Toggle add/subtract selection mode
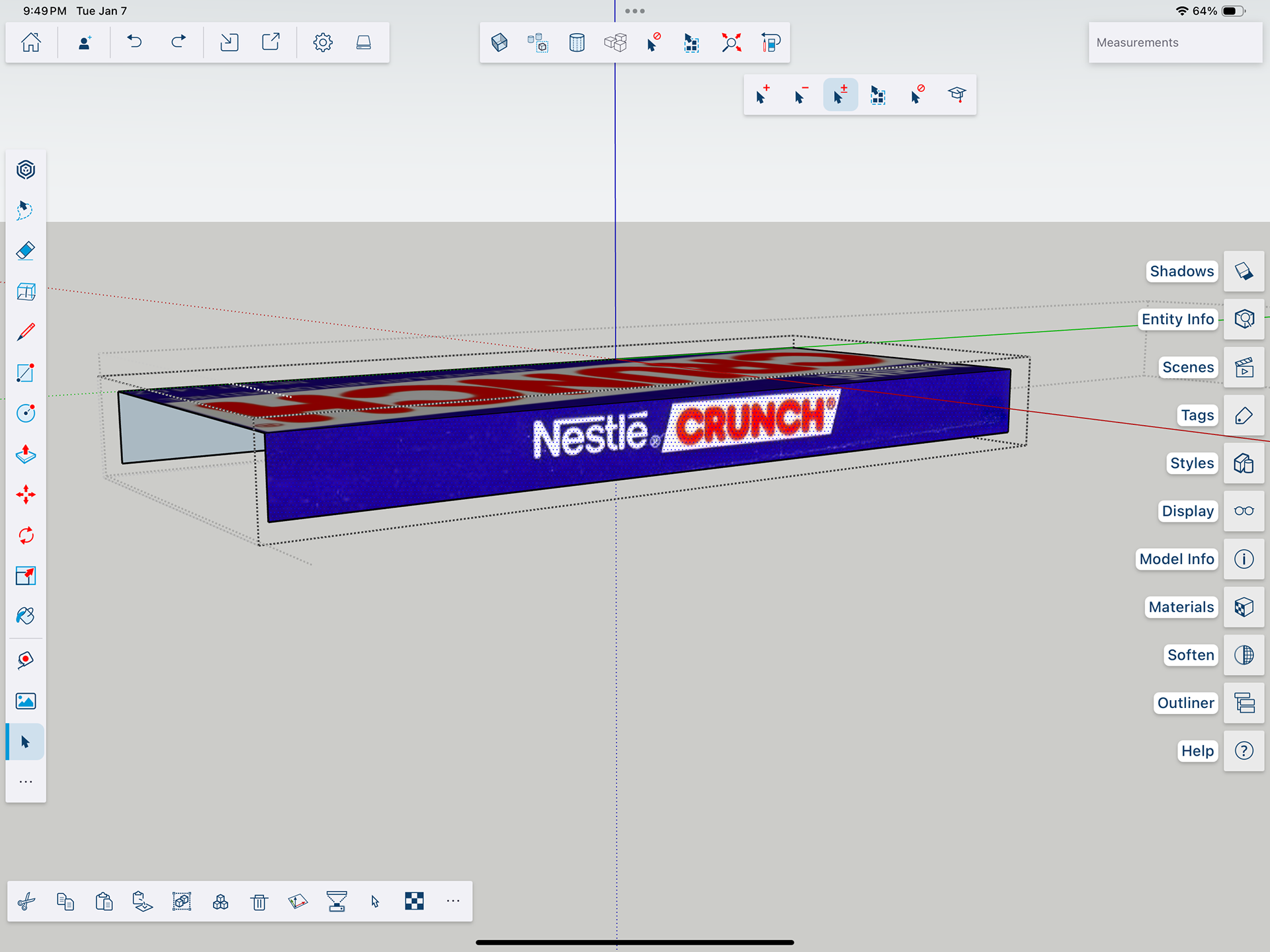 coord(840,95)
